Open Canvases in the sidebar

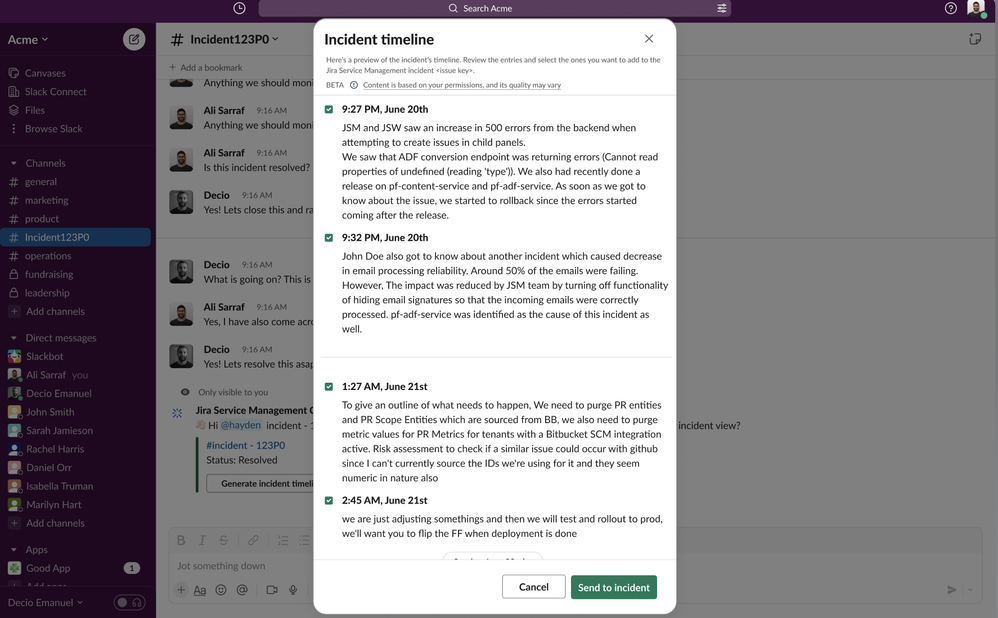click(45, 73)
